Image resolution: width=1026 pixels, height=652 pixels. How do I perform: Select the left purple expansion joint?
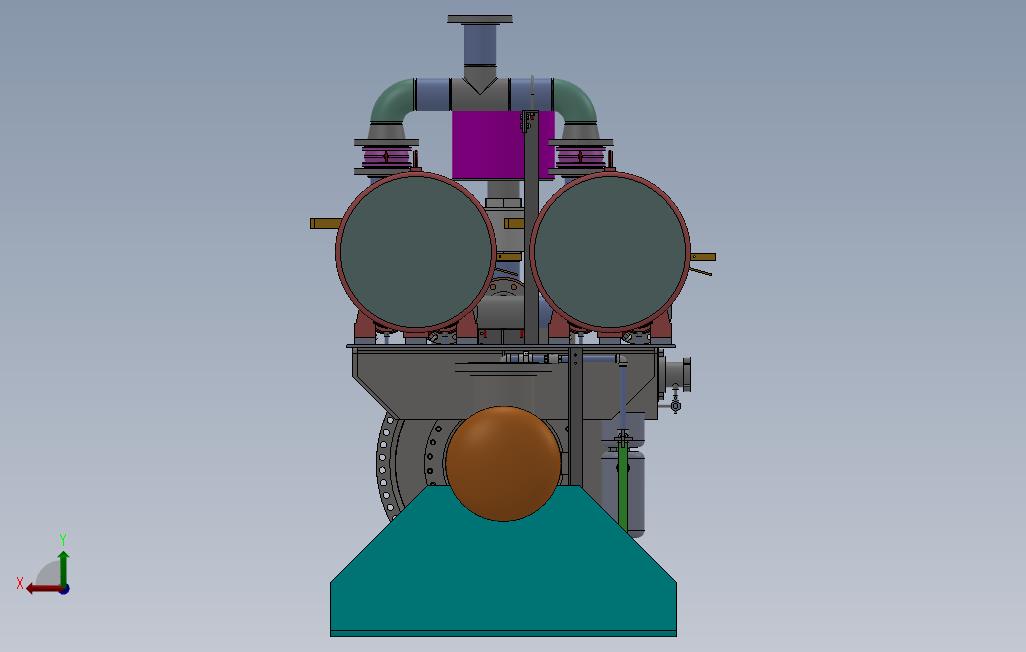[385, 158]
